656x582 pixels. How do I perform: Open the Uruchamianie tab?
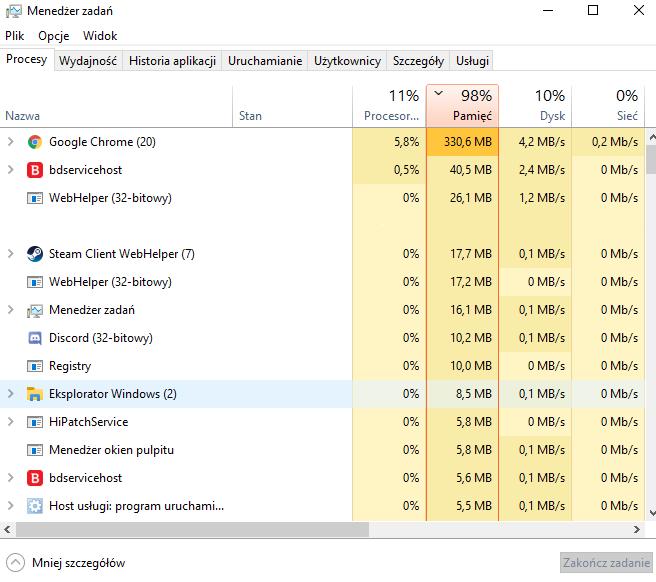click(265, 61)
